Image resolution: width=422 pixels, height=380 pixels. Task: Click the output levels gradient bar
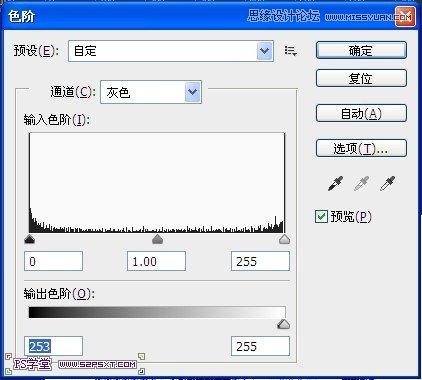tap(157, 312)
